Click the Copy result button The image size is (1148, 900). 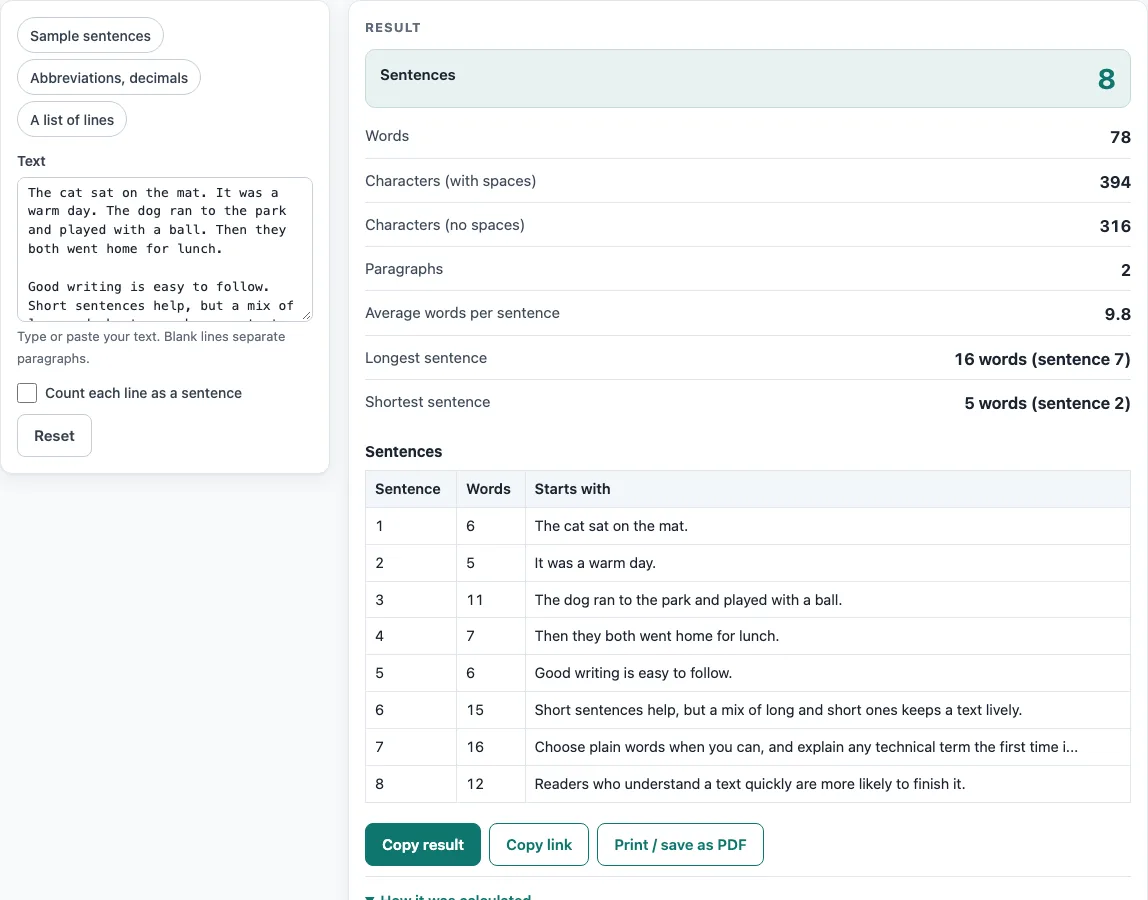(x=422, y=844)
